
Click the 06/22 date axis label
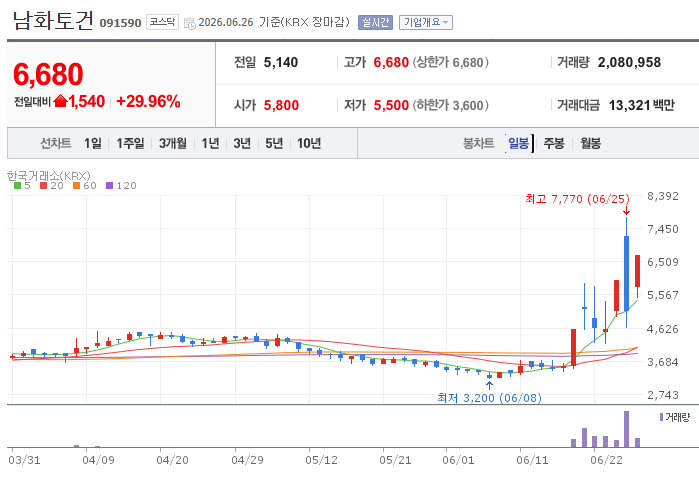pos(606,460)
